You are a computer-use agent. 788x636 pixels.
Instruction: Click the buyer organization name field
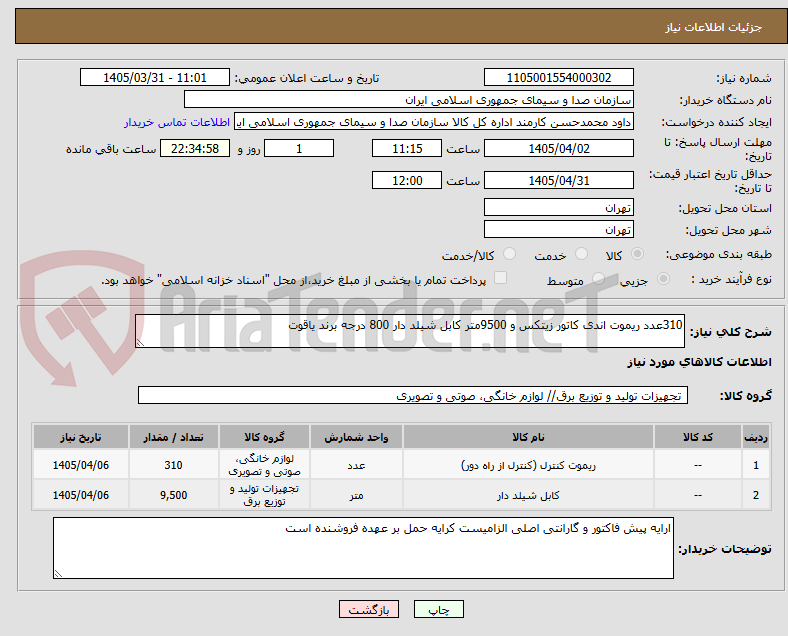coord(409,99)
